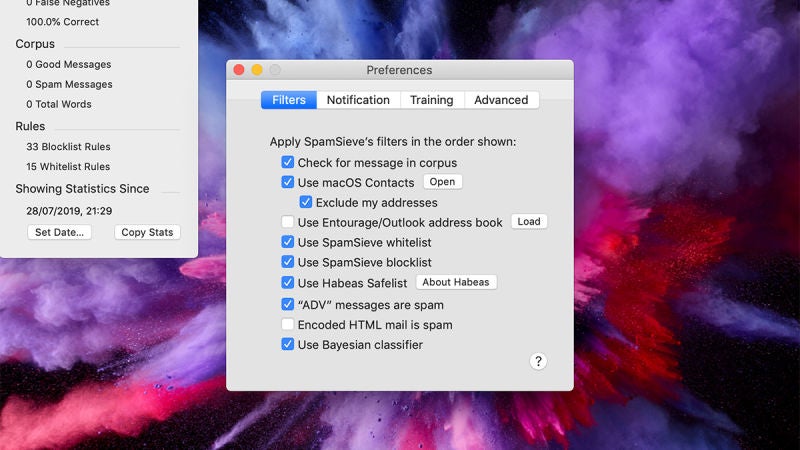Uncheck Use Bayesian classifier
Viewport: 800px width, 450px height.
click(x=288, y=345)
